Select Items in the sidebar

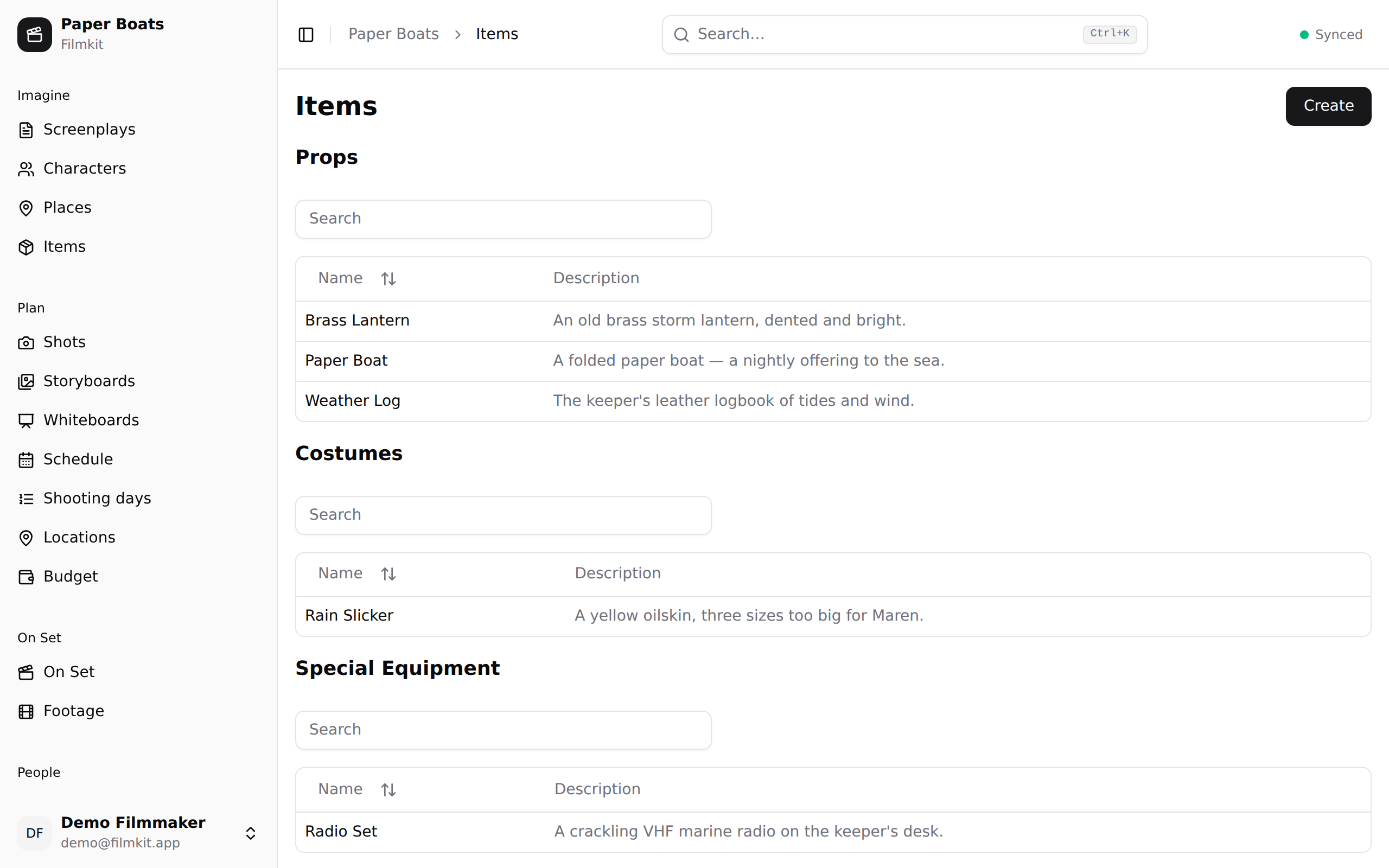[138, 247]
